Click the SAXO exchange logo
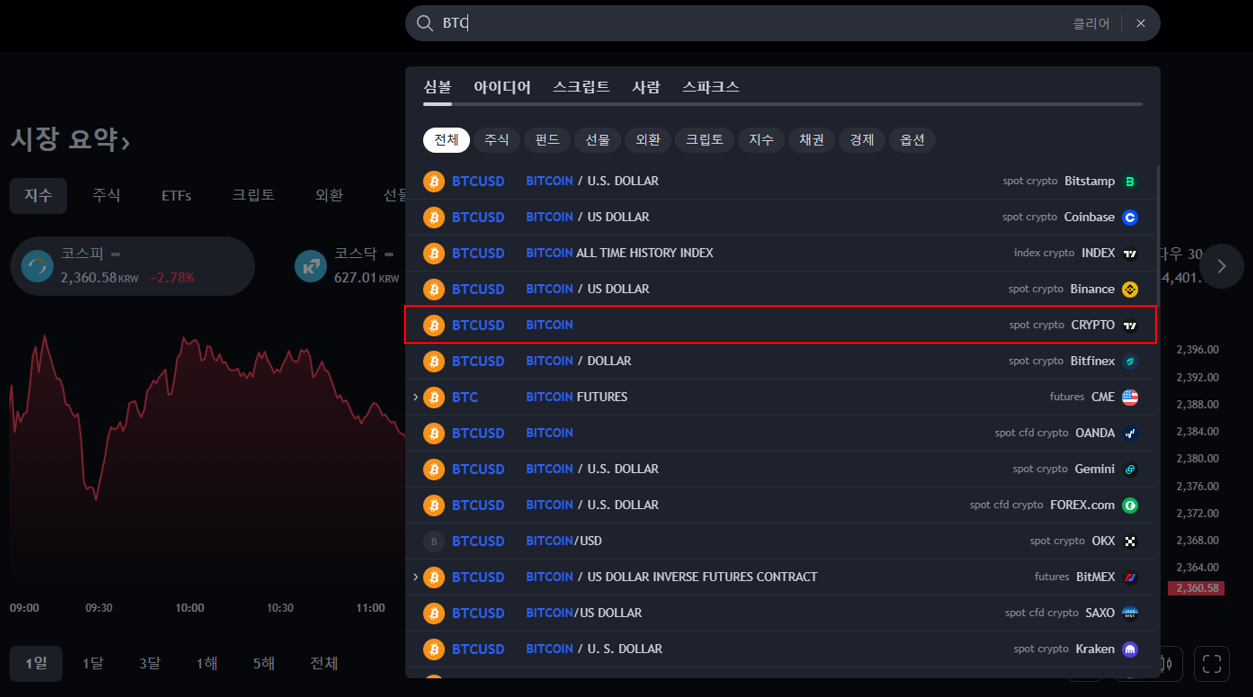Screen dimensions: 1253x697 tap(1130, 613)
